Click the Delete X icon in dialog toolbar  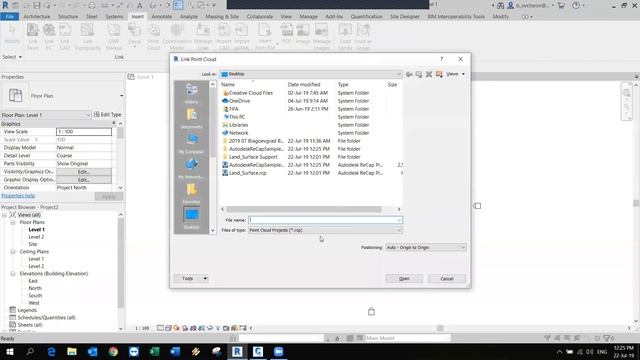(x=429, y=74)
